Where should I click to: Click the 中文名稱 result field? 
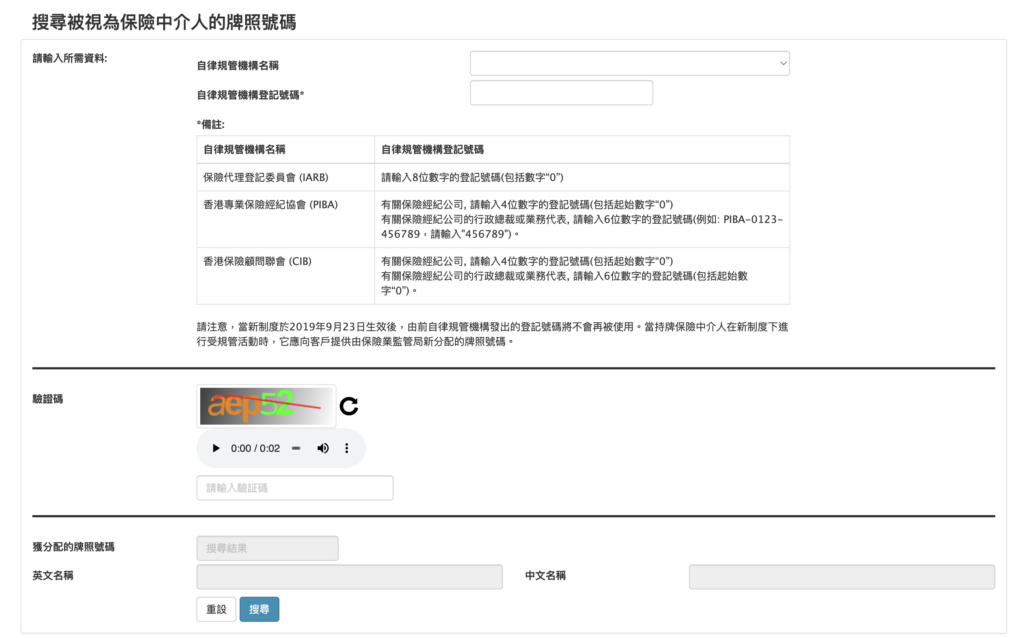pos(841,577)
